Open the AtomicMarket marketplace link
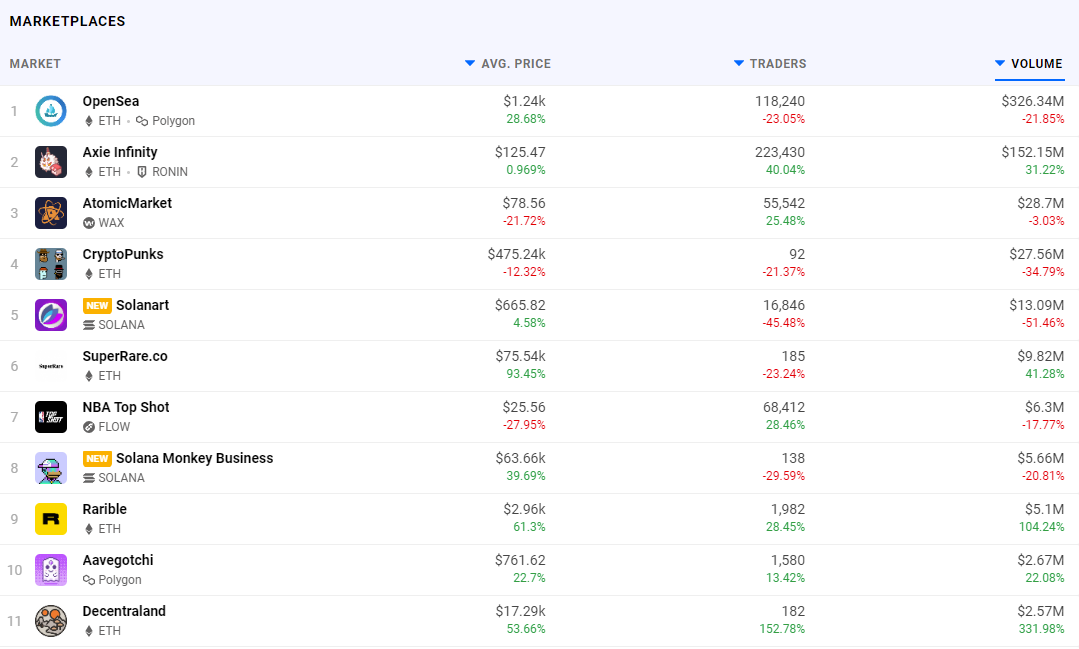 pos(127,203)
